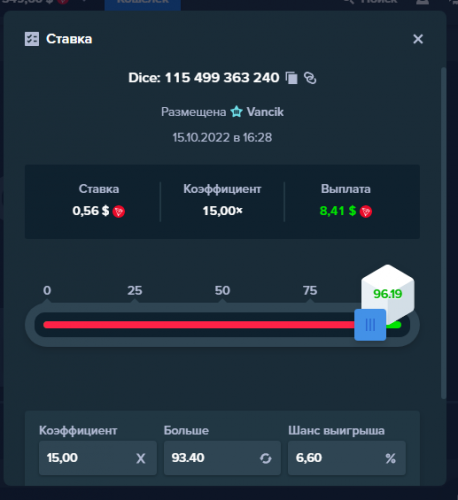Toggle the swap icon in Больше field
This screenshot has width=458, height=500.
[x=266, y=458]
